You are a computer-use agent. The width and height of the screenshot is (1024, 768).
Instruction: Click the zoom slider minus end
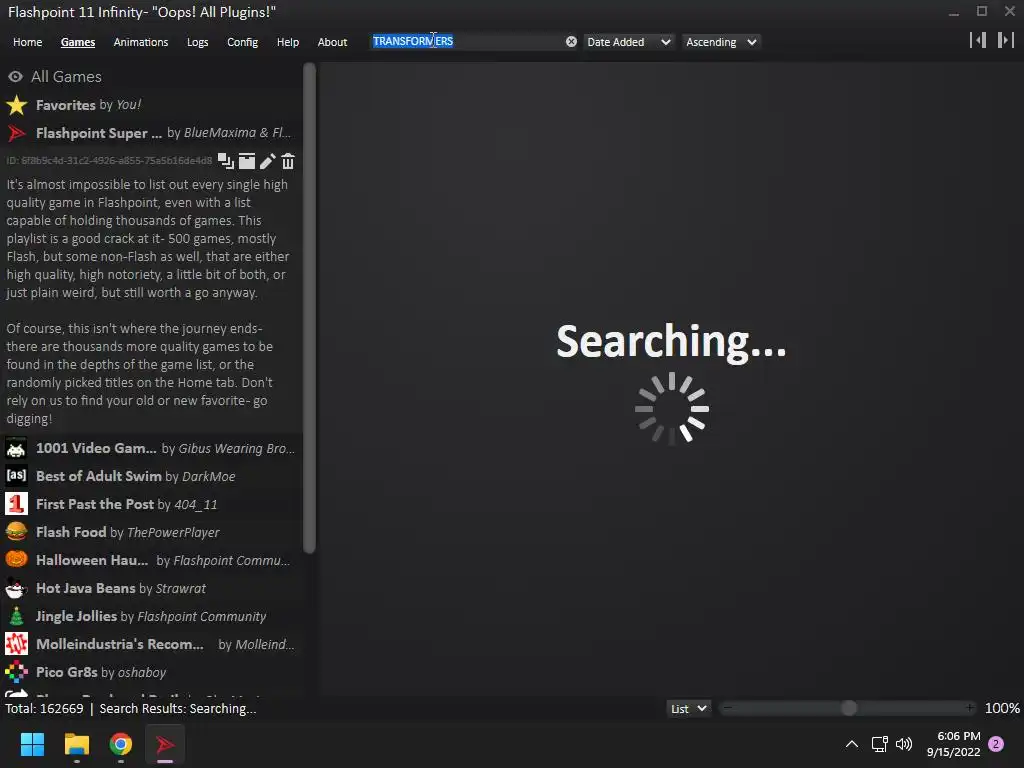[728, 708]
